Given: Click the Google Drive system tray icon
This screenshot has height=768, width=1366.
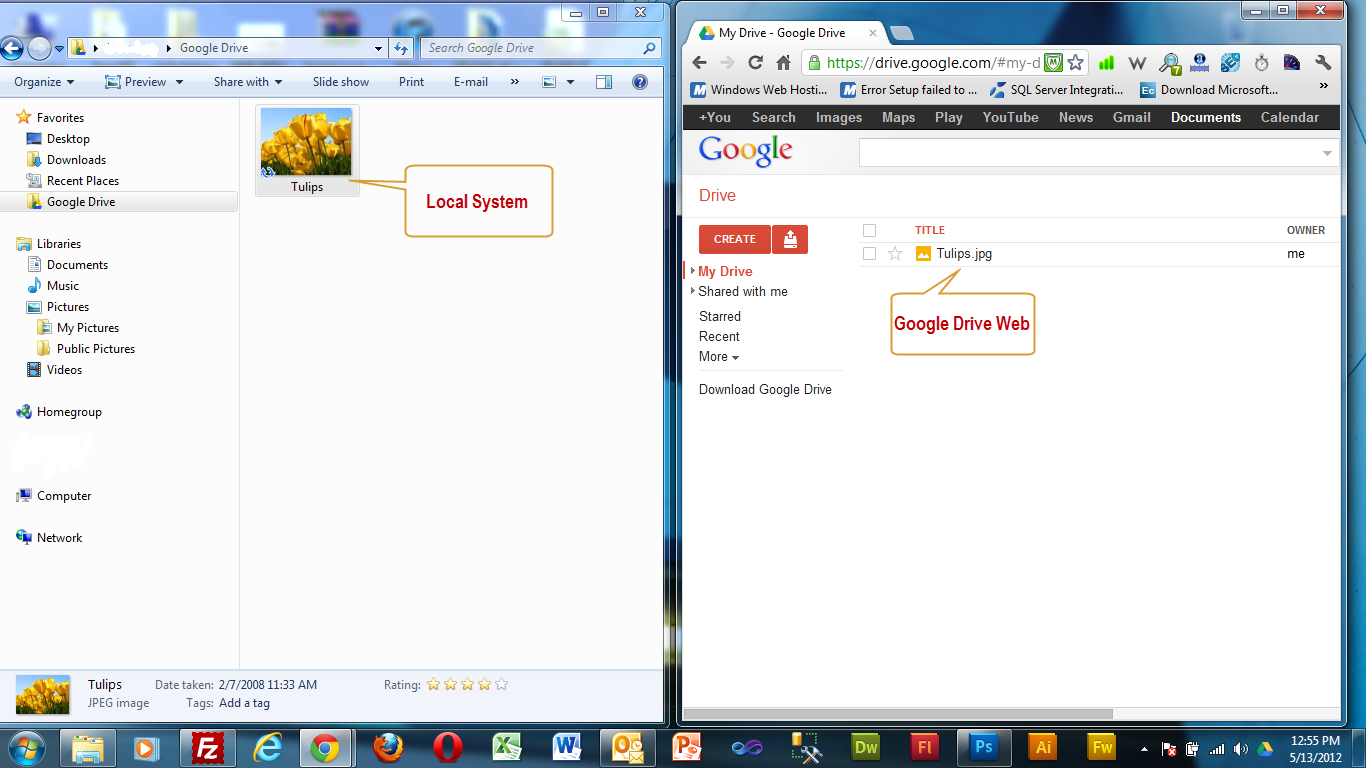Looking at the screenshot, I should coord(1264,749).
